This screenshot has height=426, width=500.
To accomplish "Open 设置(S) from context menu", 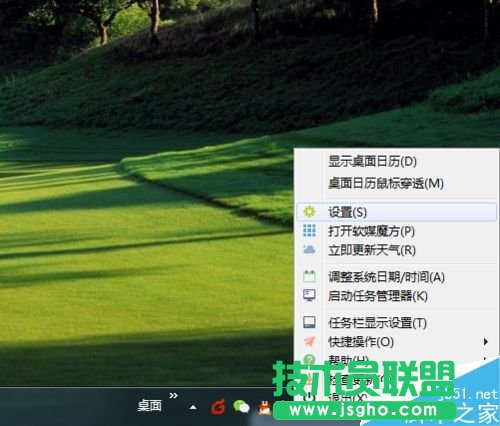I will 396,212.
